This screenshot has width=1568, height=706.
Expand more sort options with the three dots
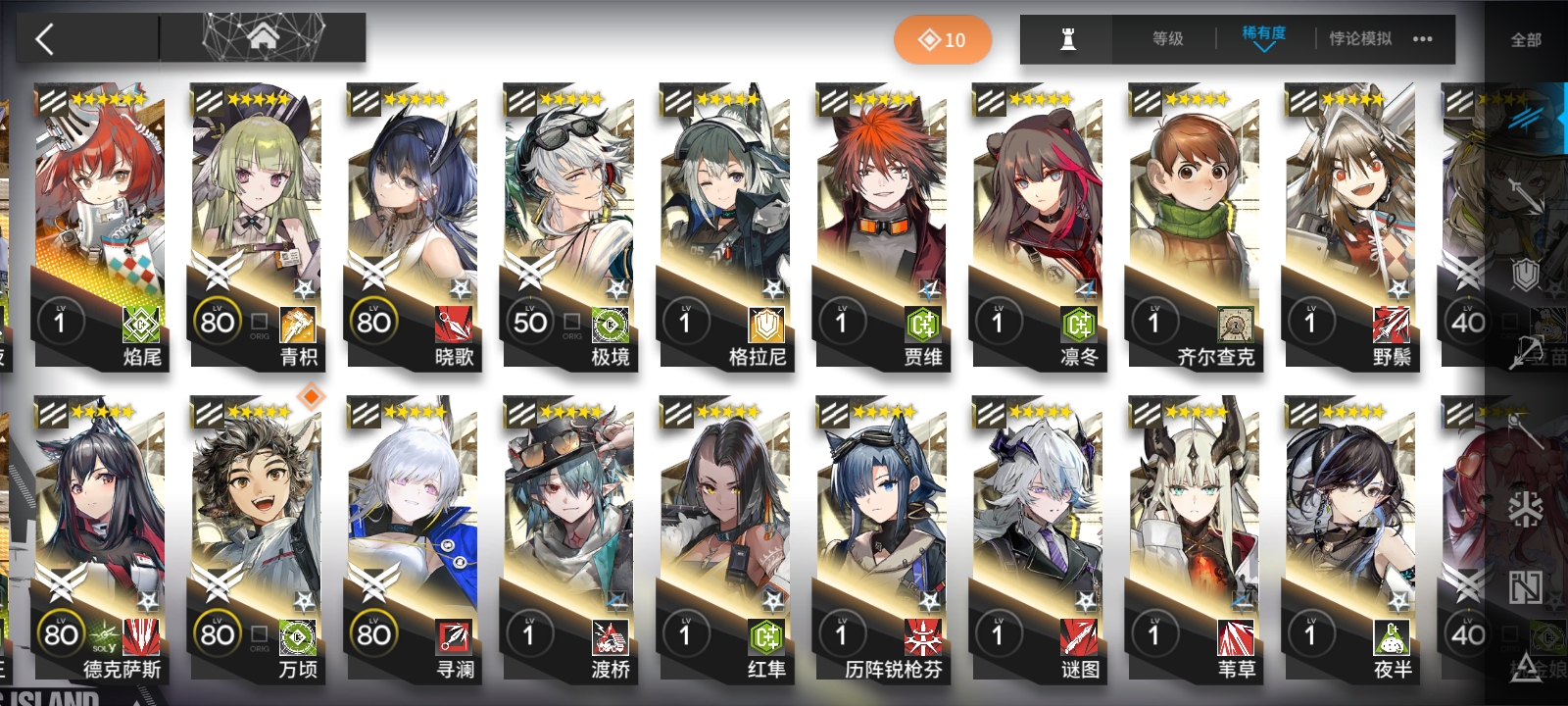(1423, 39)
